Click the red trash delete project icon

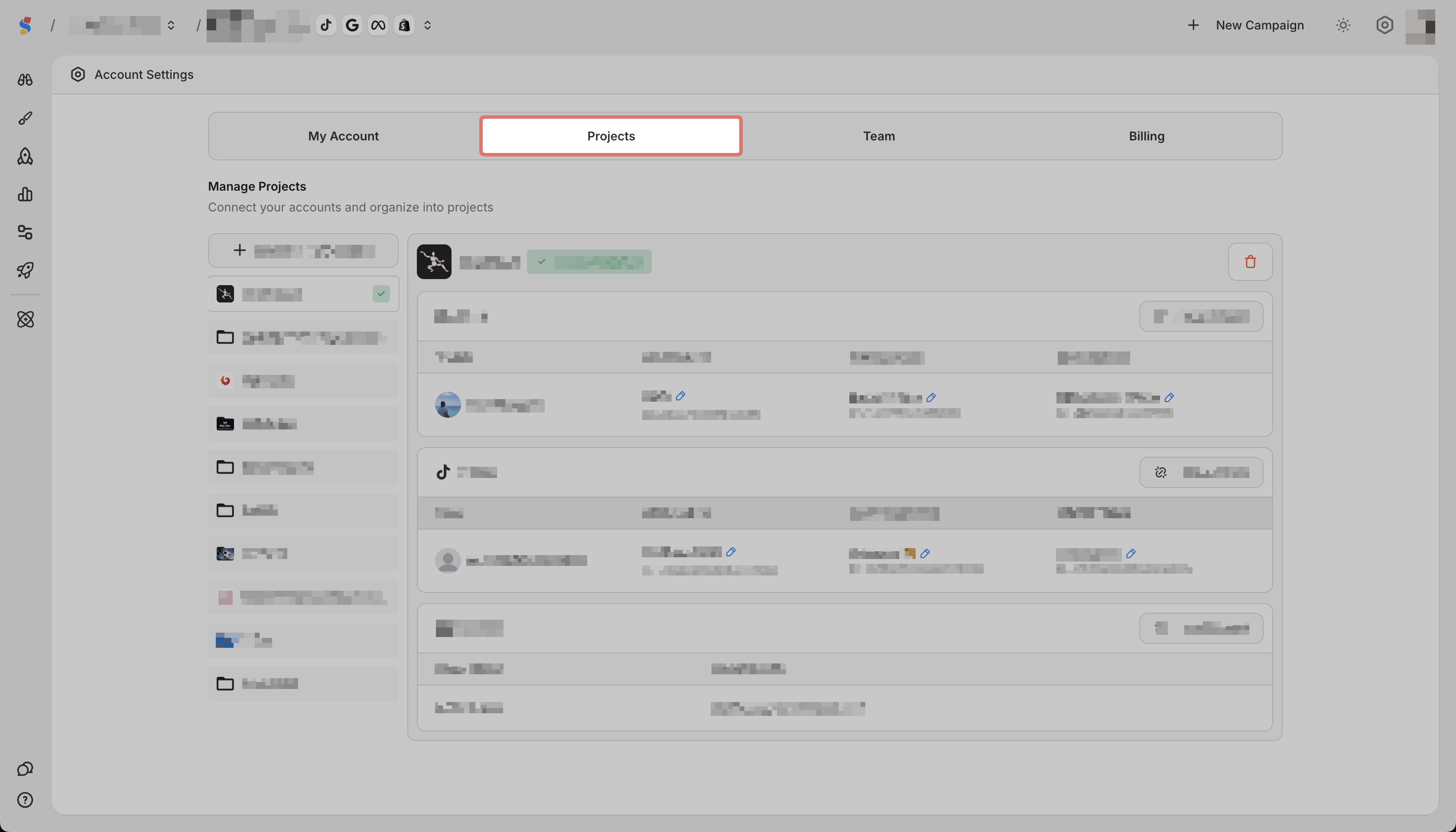(x=1250, y=262)
